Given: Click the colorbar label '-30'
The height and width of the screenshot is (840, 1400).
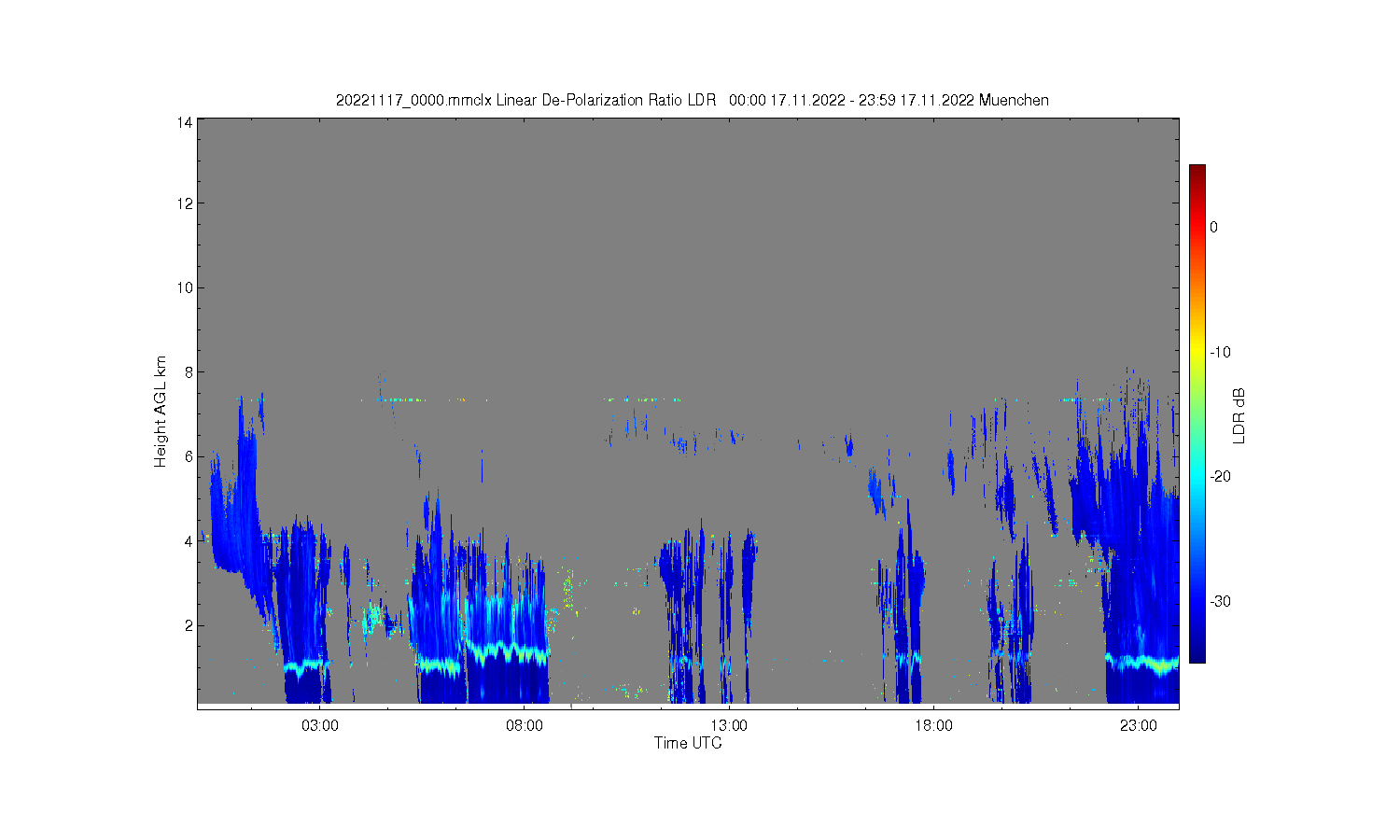Looking at the screenshot, I should click(1220, 601).
